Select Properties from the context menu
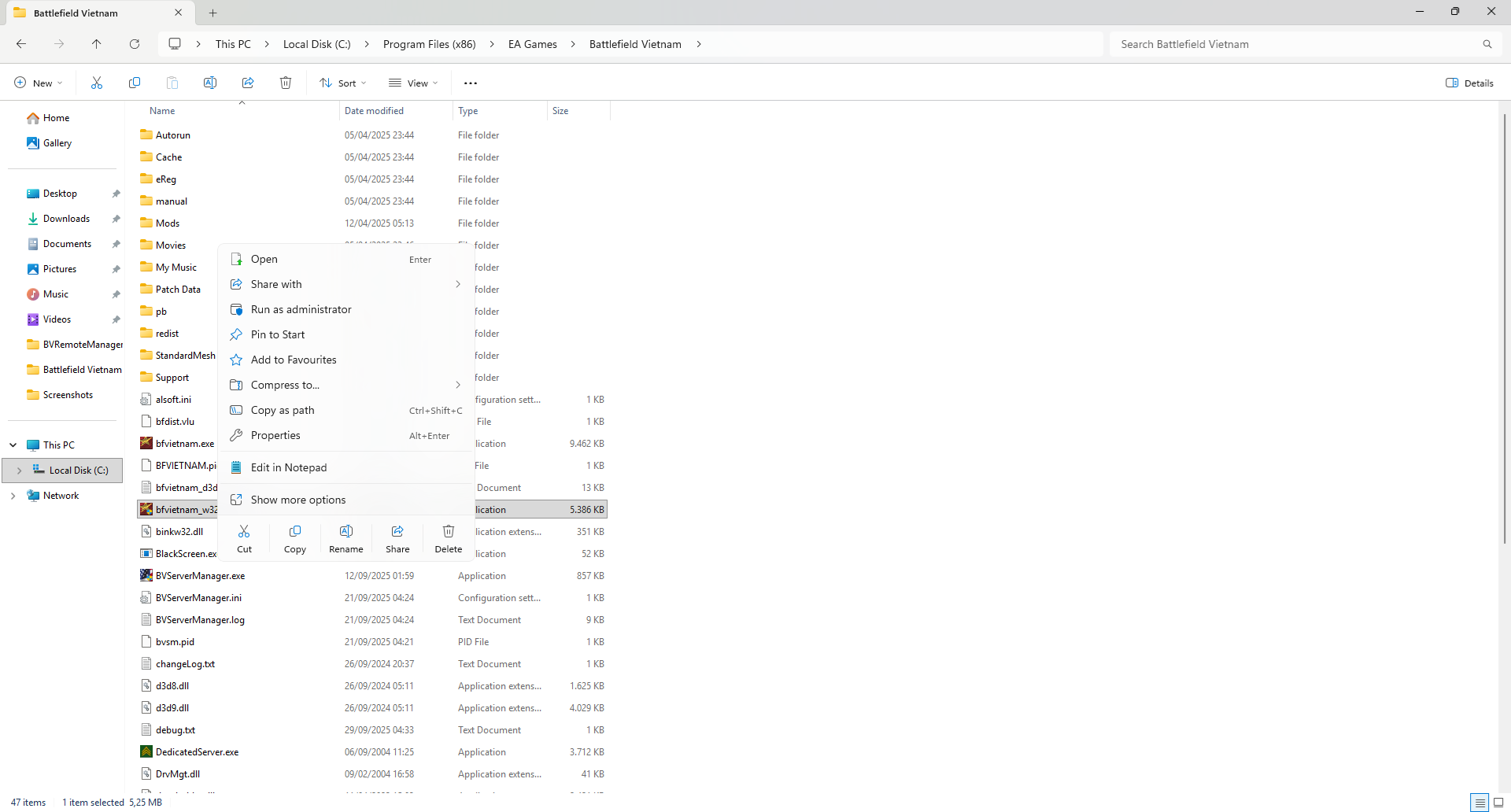 (x=275, y=435)
